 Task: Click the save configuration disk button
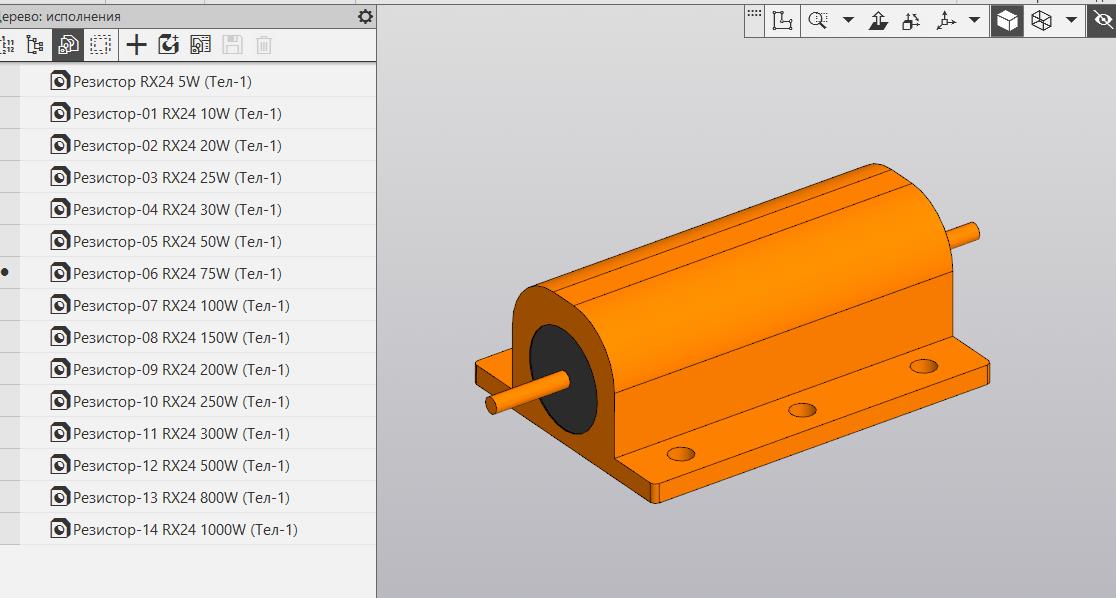[231, 45]
